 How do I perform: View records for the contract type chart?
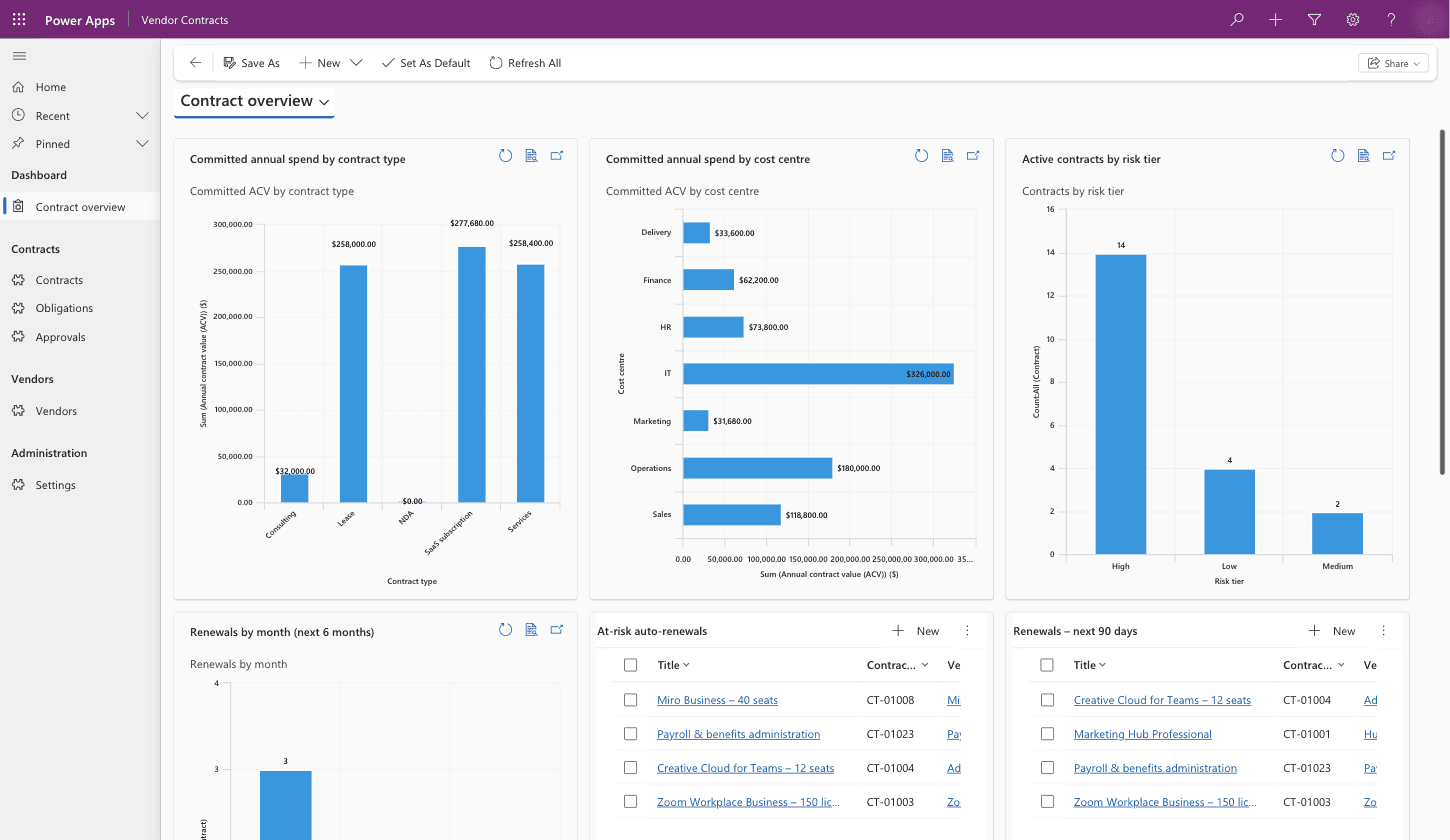point(531,155)
